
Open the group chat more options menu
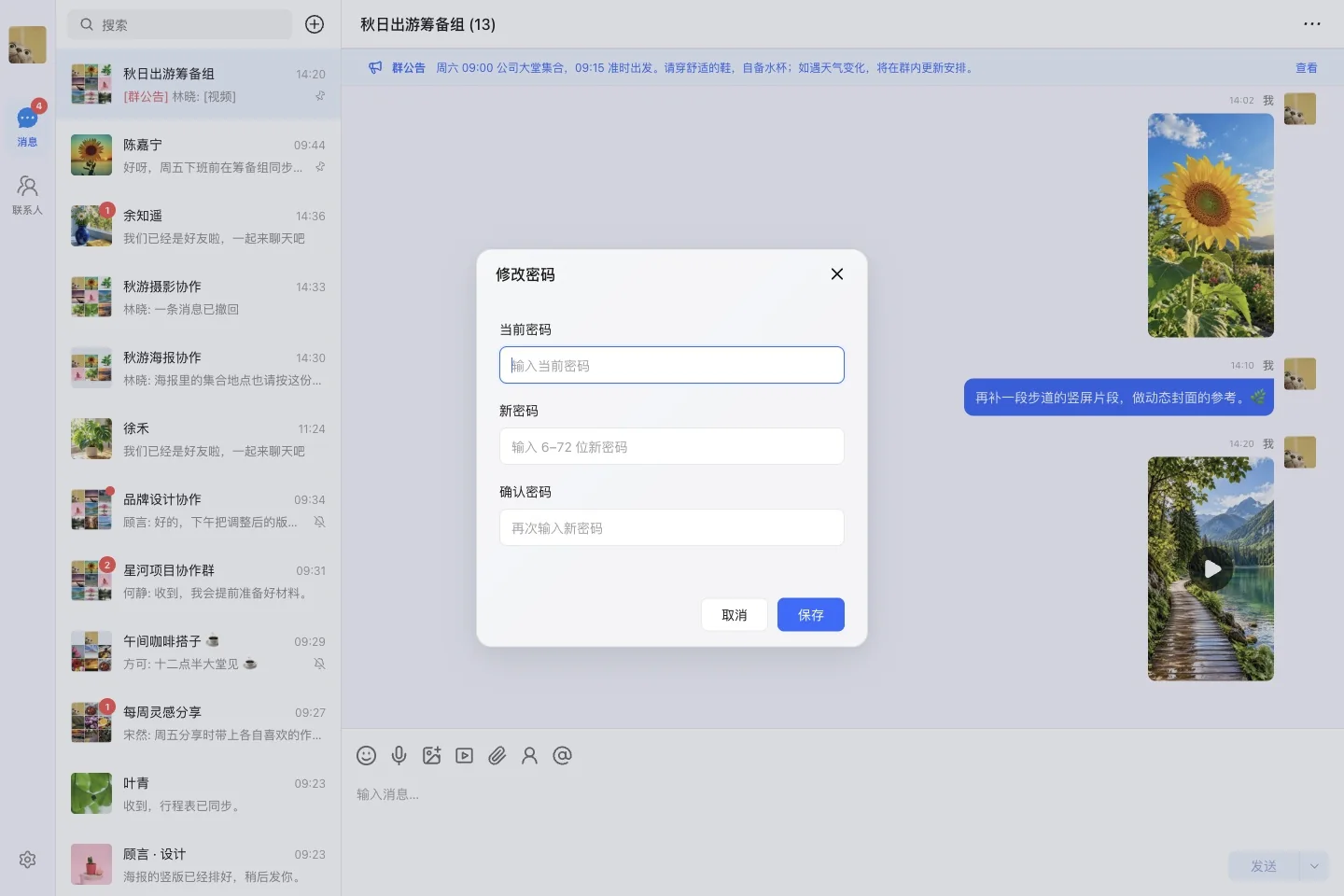click(x=1311, y=24)
